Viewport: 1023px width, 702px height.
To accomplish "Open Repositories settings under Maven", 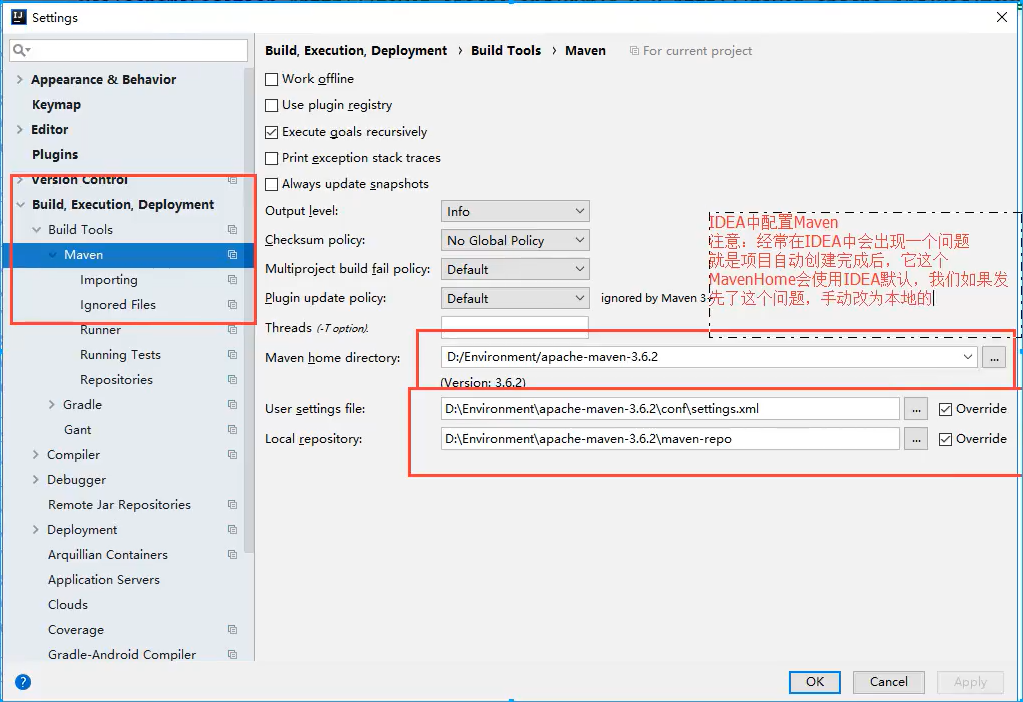I will (x=116, y=380).
